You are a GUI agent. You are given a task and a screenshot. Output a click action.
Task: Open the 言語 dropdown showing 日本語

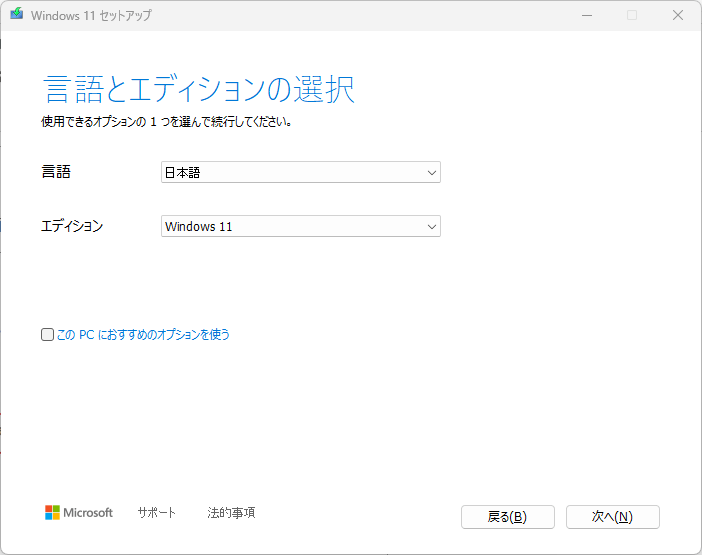point(300,172)
